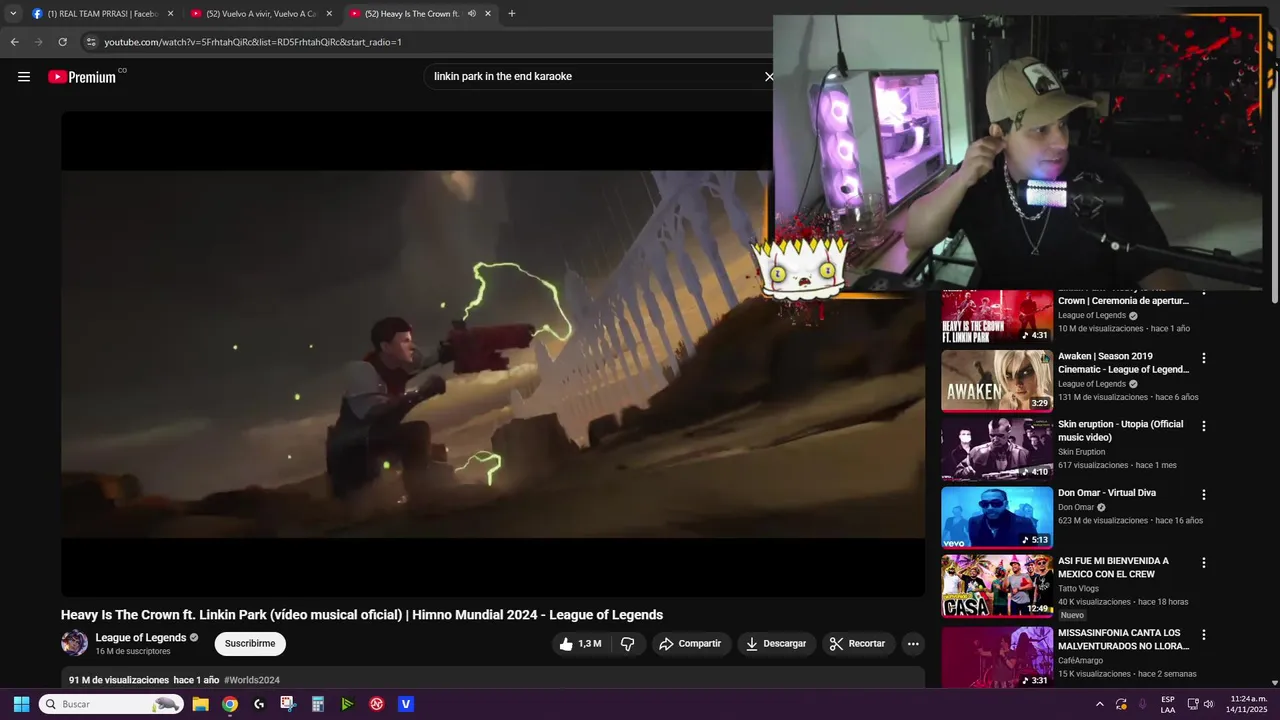Open the Skin eruption Utopia thumbnail
1280x720 pixels.
[997, 449]
